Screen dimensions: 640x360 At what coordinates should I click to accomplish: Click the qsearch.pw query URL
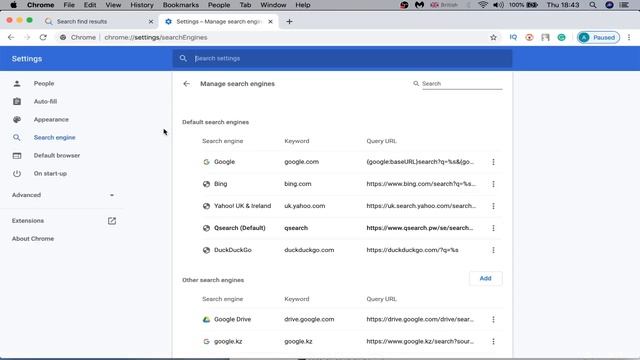[x=420, y=228]
